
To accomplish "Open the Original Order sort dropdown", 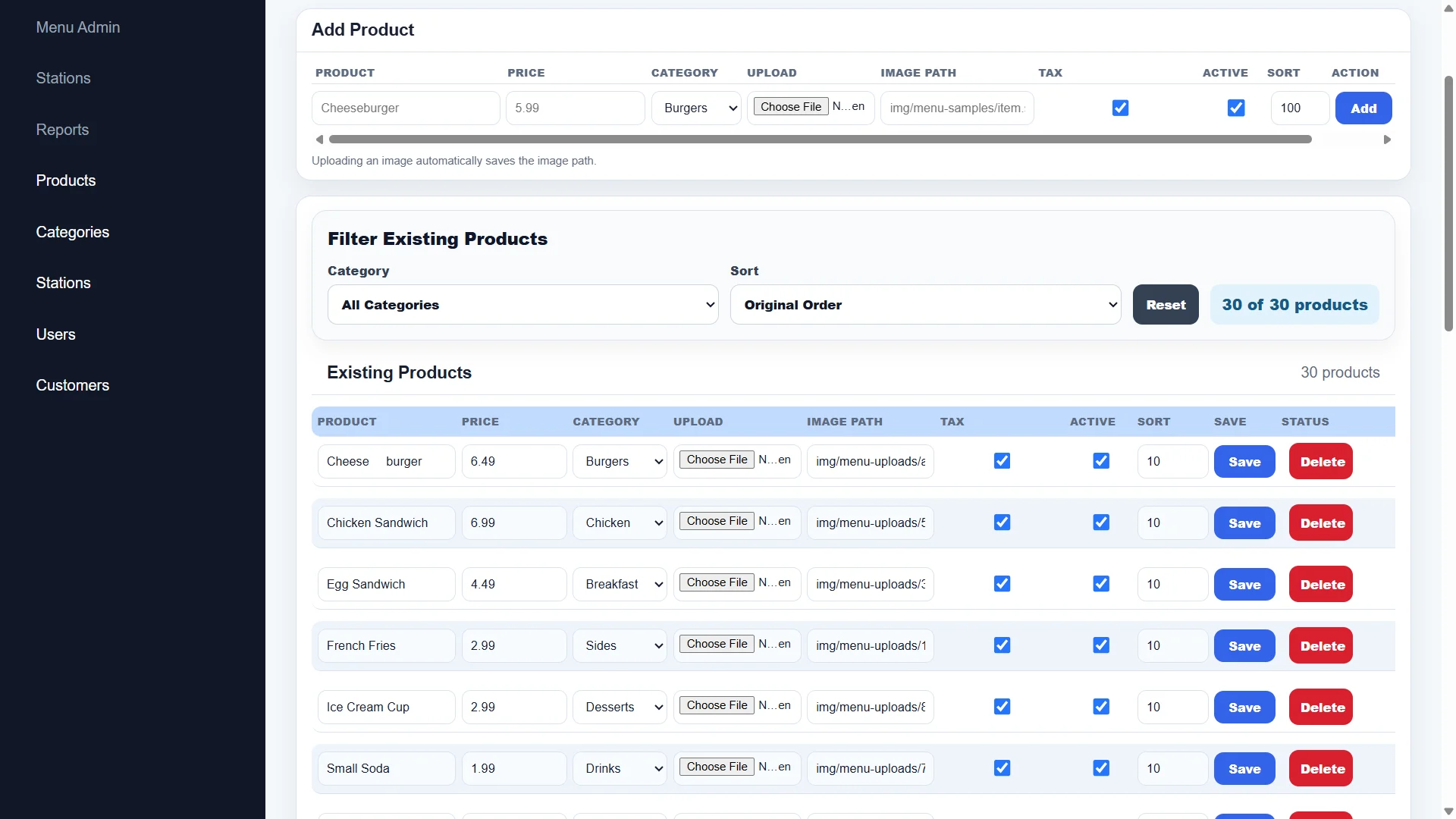I will pyautogui.click(x=925, y=305).
